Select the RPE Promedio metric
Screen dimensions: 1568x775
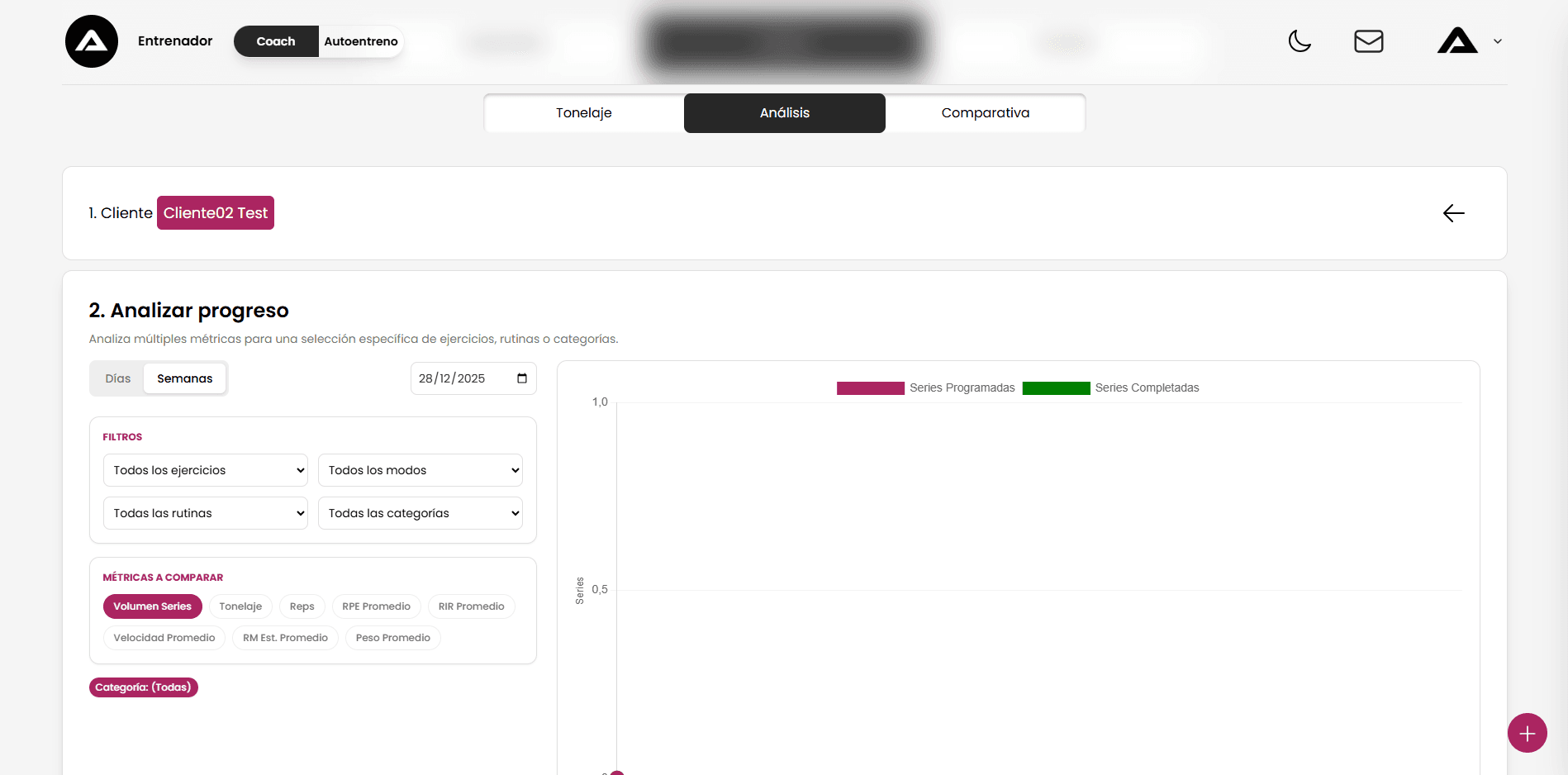click(x=376, y=606)
